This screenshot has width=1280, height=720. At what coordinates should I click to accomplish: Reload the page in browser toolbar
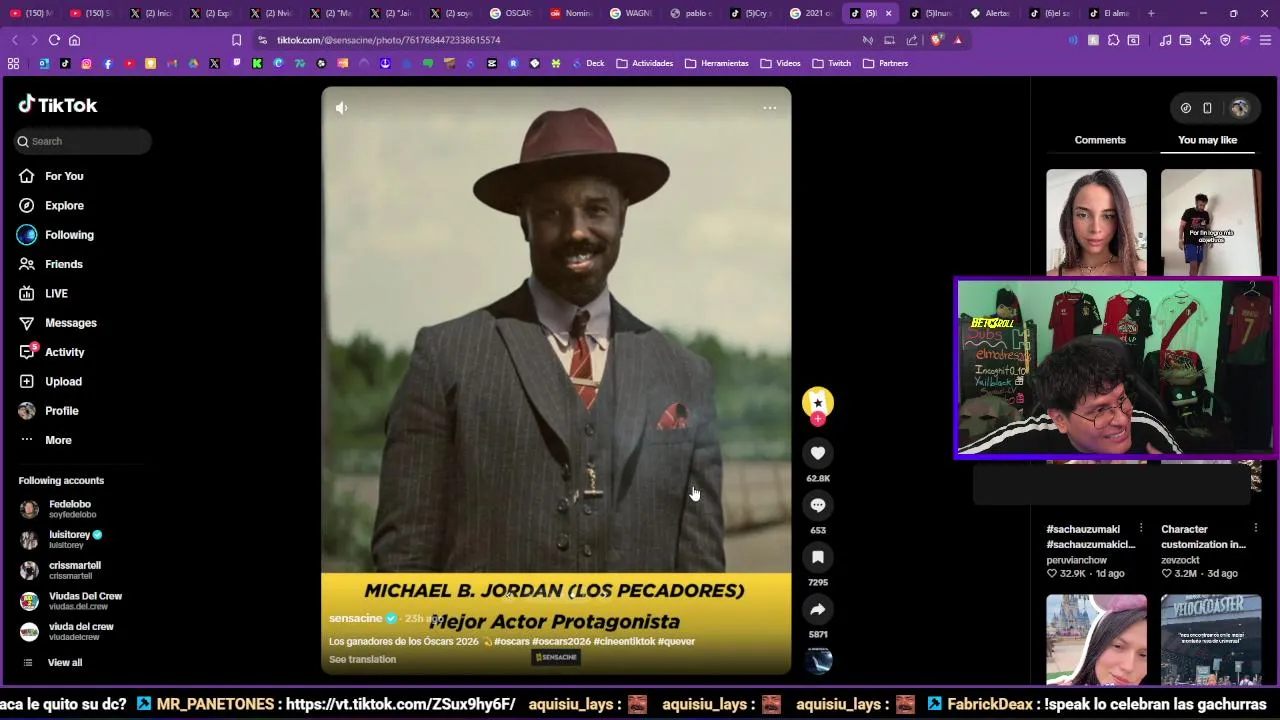54,40
